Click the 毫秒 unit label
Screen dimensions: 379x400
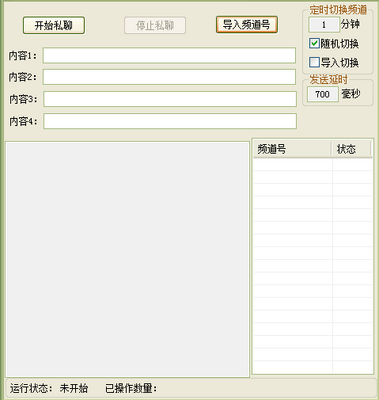351,94
